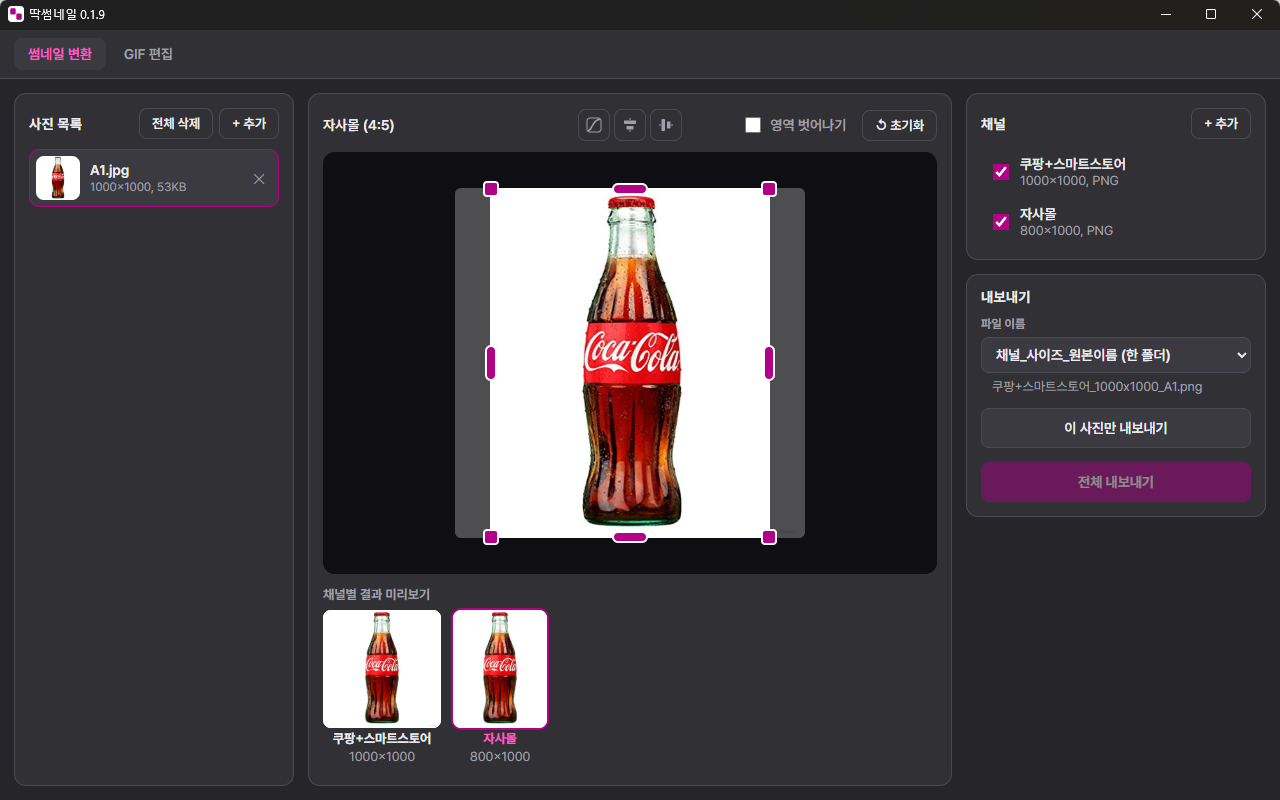
Task: Click the bottom edge crop handle
Action: [630, 537]
